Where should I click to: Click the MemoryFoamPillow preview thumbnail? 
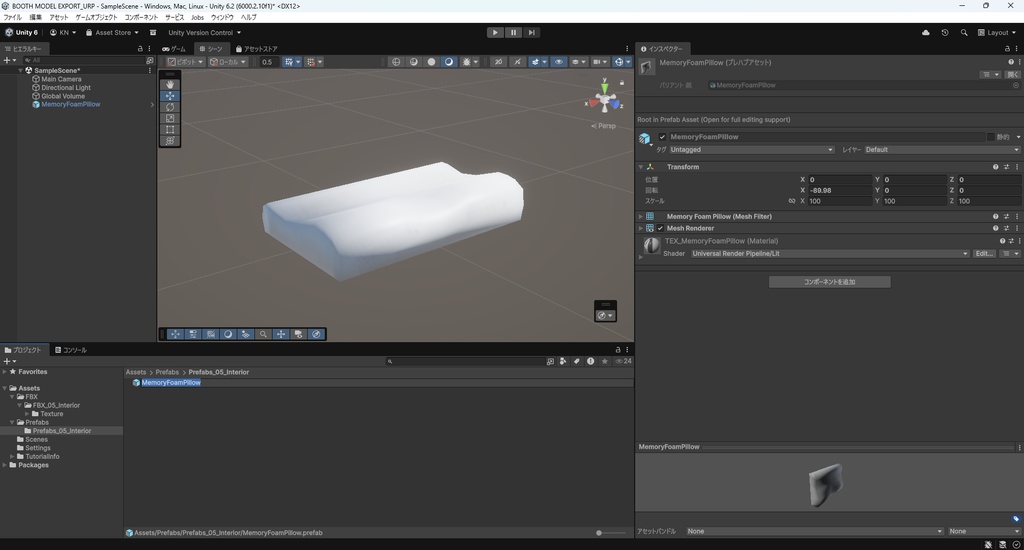[x=826, y=485]
